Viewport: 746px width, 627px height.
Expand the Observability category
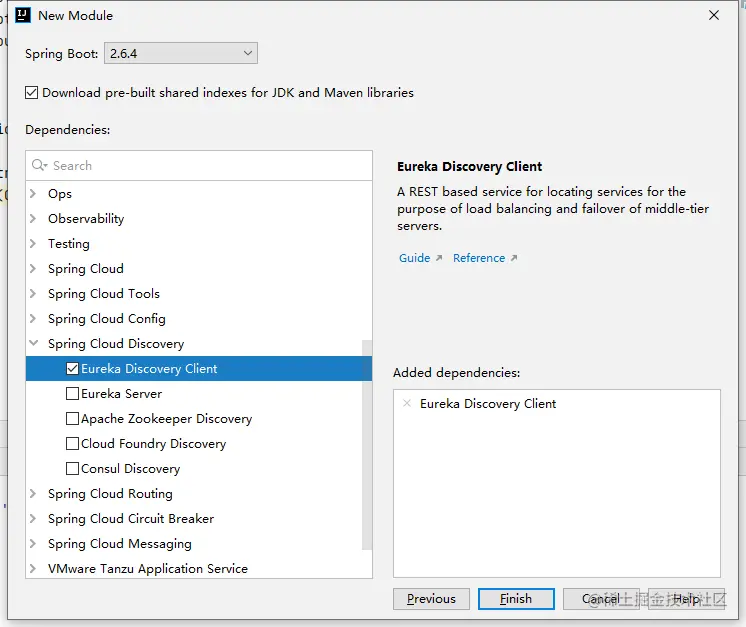pos(33,218)
